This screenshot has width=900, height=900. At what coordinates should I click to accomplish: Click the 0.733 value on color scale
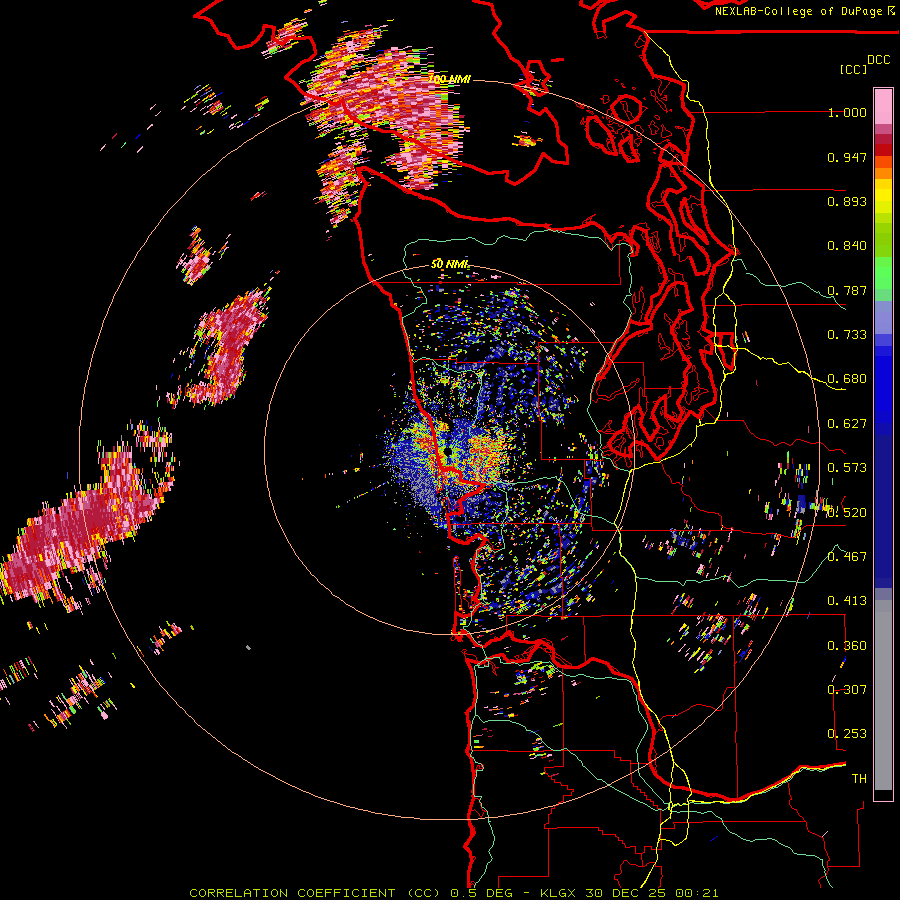[847, 335]
